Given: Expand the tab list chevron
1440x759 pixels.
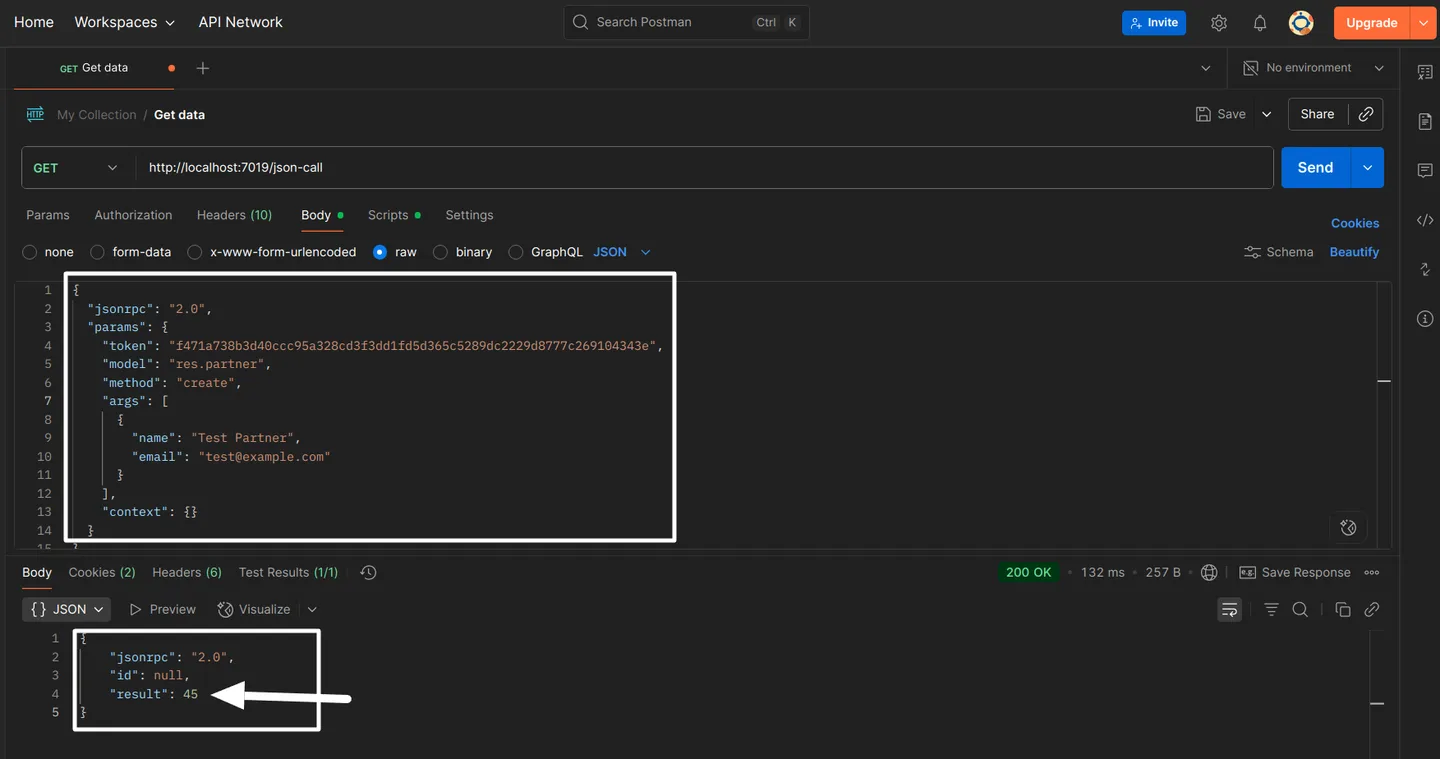Looking at the screenshot, I should point(1205,68).
